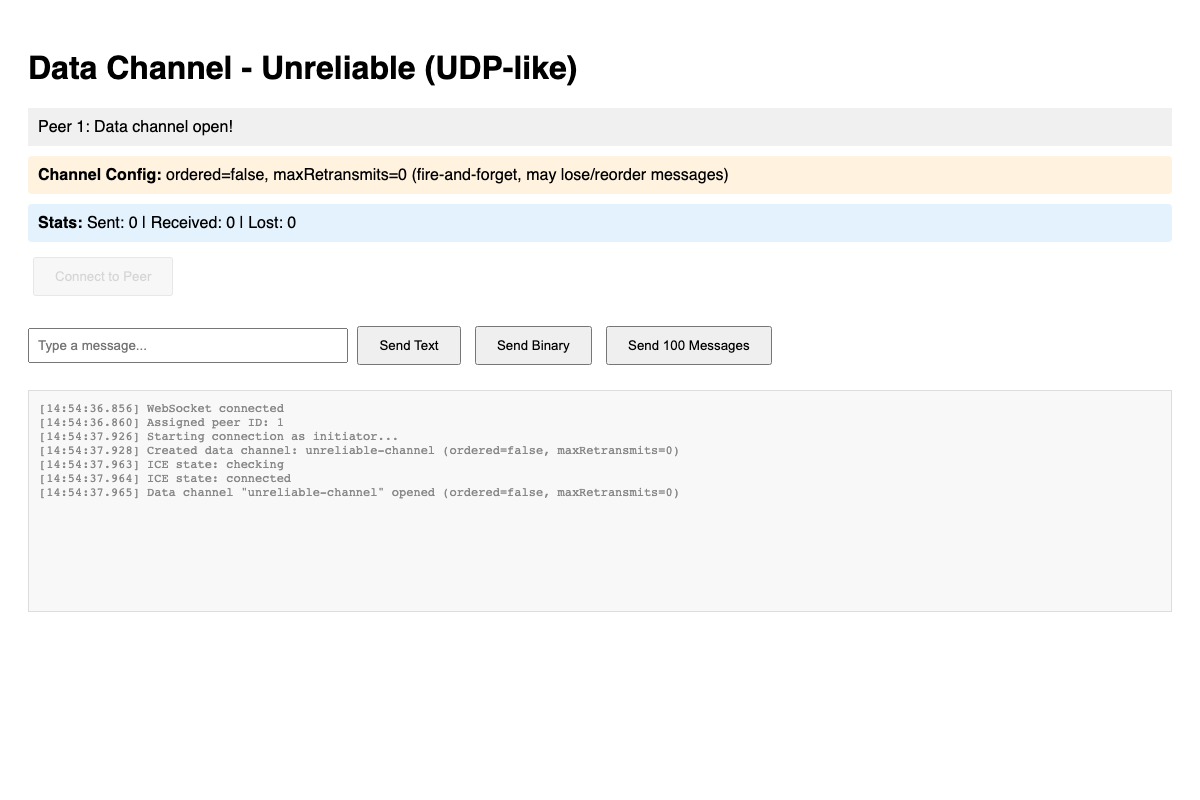Viewport: 1200px width, 800px height.
Task: Click the page title Data Channel Unreliable
Action: [x=303, y=68]
